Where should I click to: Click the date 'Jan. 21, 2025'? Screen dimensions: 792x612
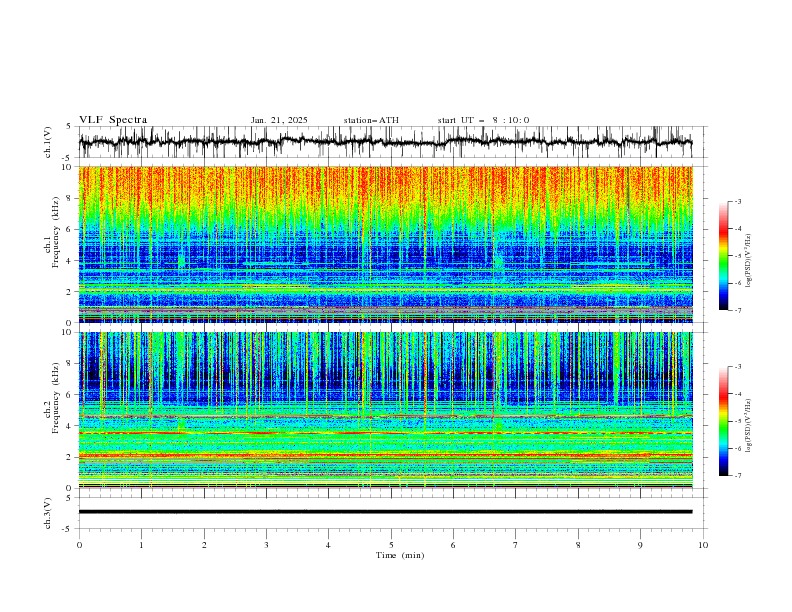pyautogui.click(x=279, y=120)
